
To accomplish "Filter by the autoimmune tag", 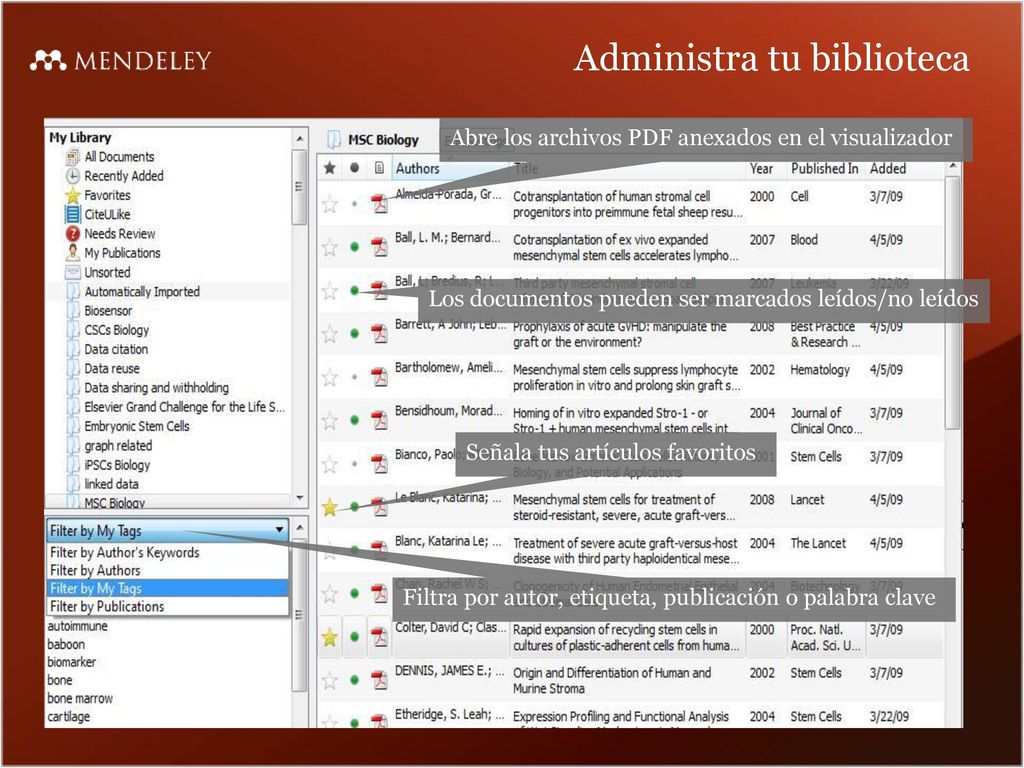I will coord(77,626).
